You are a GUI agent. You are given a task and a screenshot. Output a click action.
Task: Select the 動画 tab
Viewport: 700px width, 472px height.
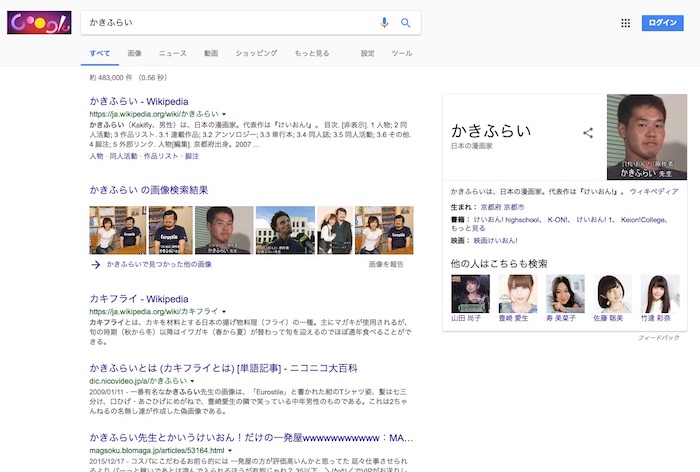pos(210,53)
